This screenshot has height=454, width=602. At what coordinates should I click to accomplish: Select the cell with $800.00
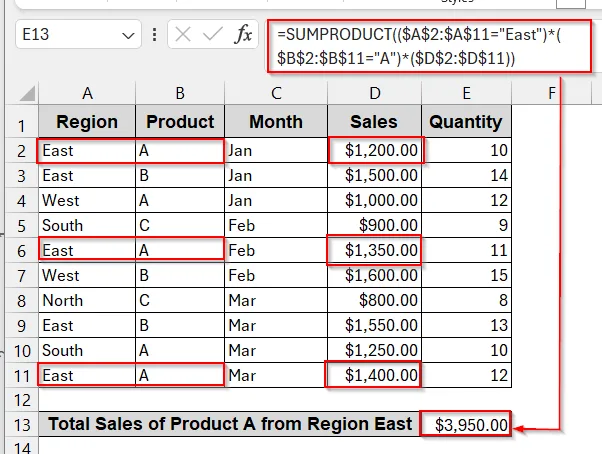374,300
